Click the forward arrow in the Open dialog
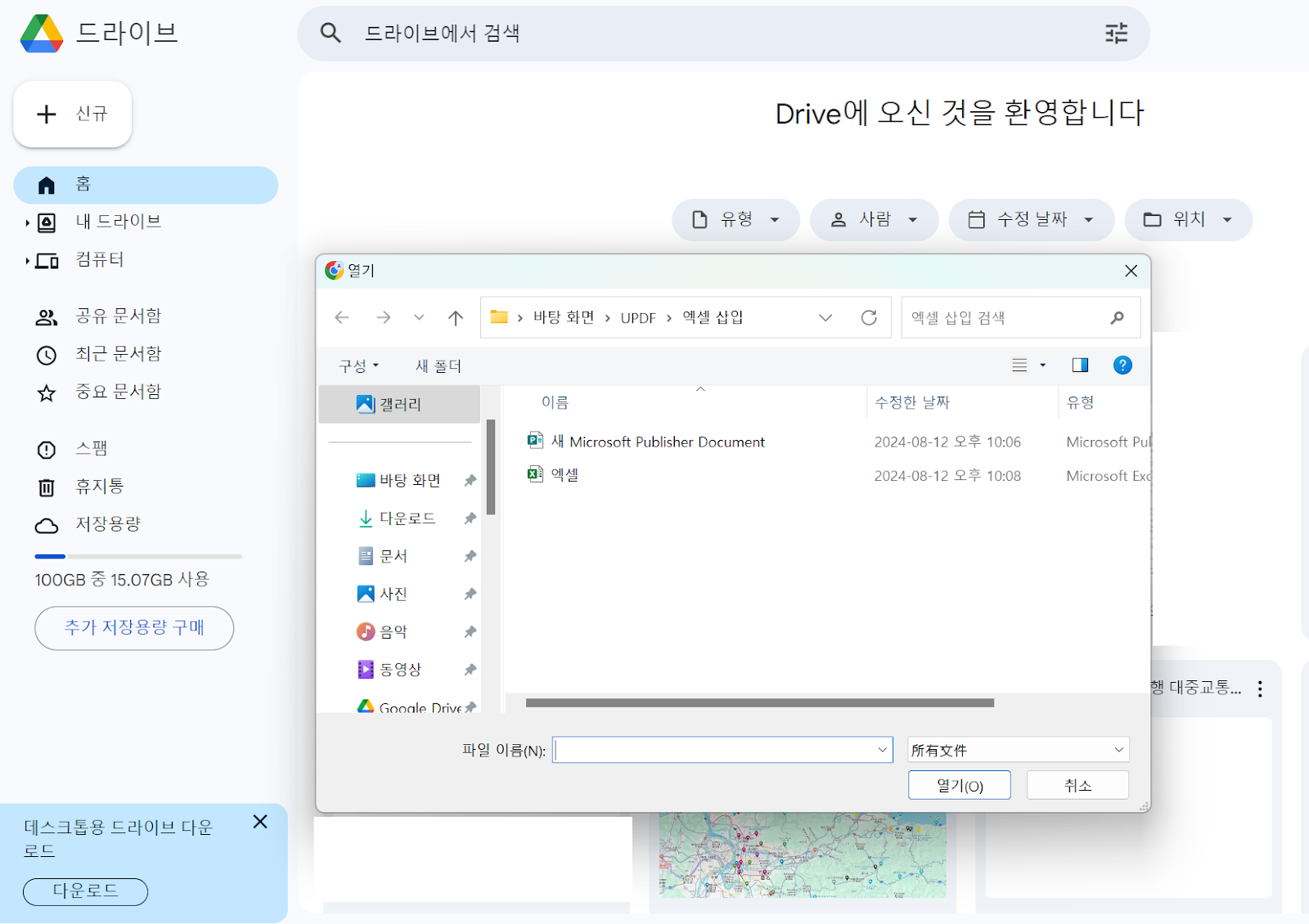The width and height of the screenshot is (1309, 924). tap(383, 318)
